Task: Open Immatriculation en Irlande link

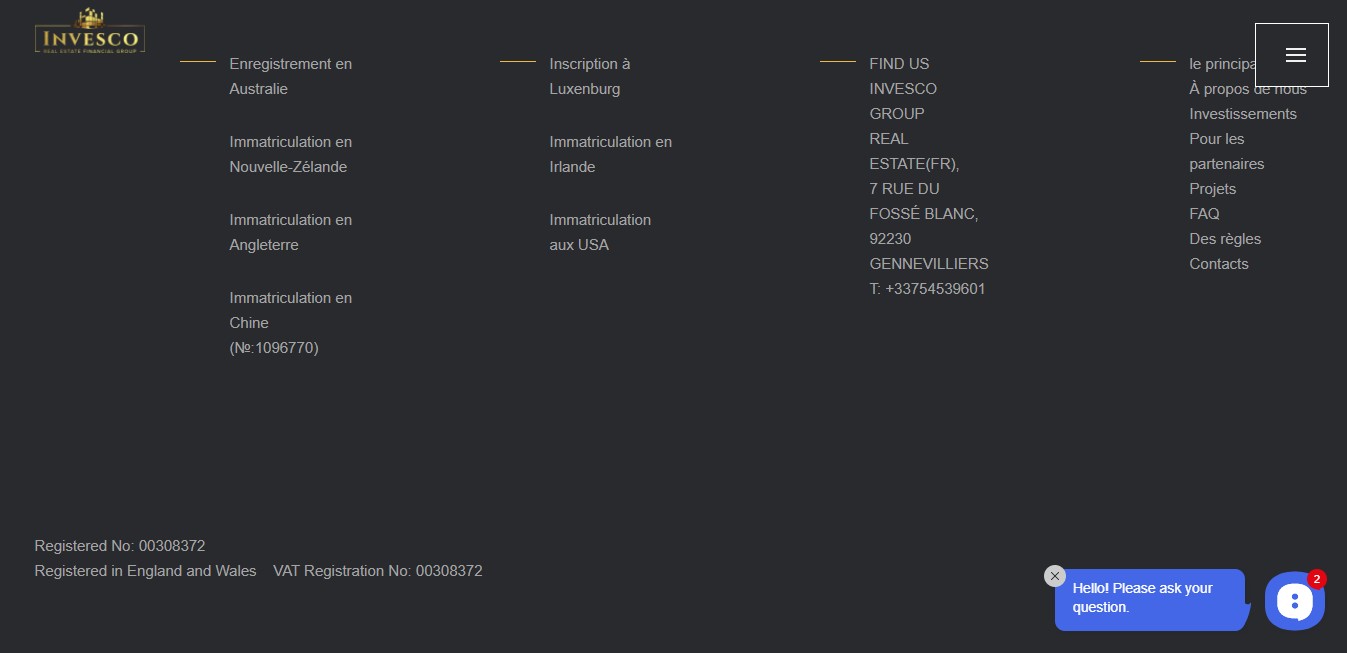Action: pyautogui.click(x=610, y=154)
